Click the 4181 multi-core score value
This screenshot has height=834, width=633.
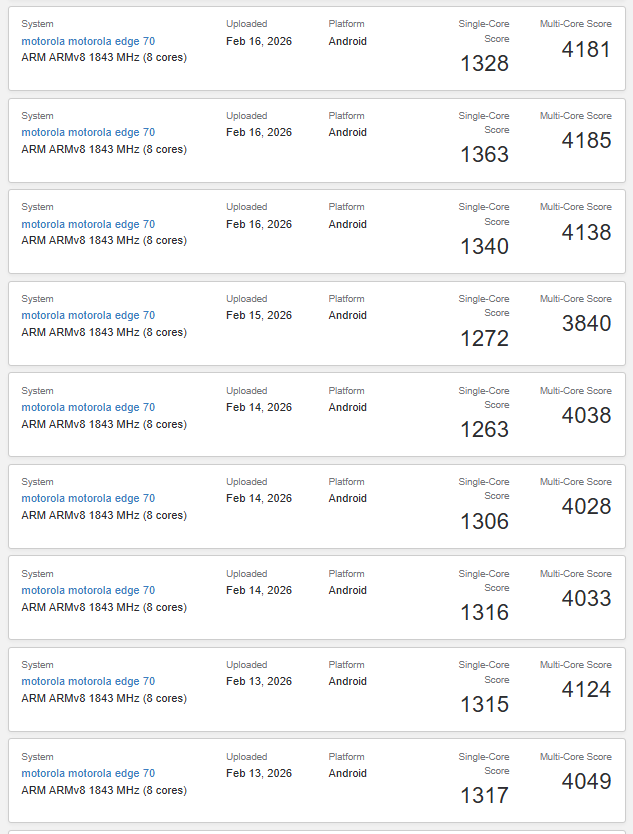pos(586,49)
